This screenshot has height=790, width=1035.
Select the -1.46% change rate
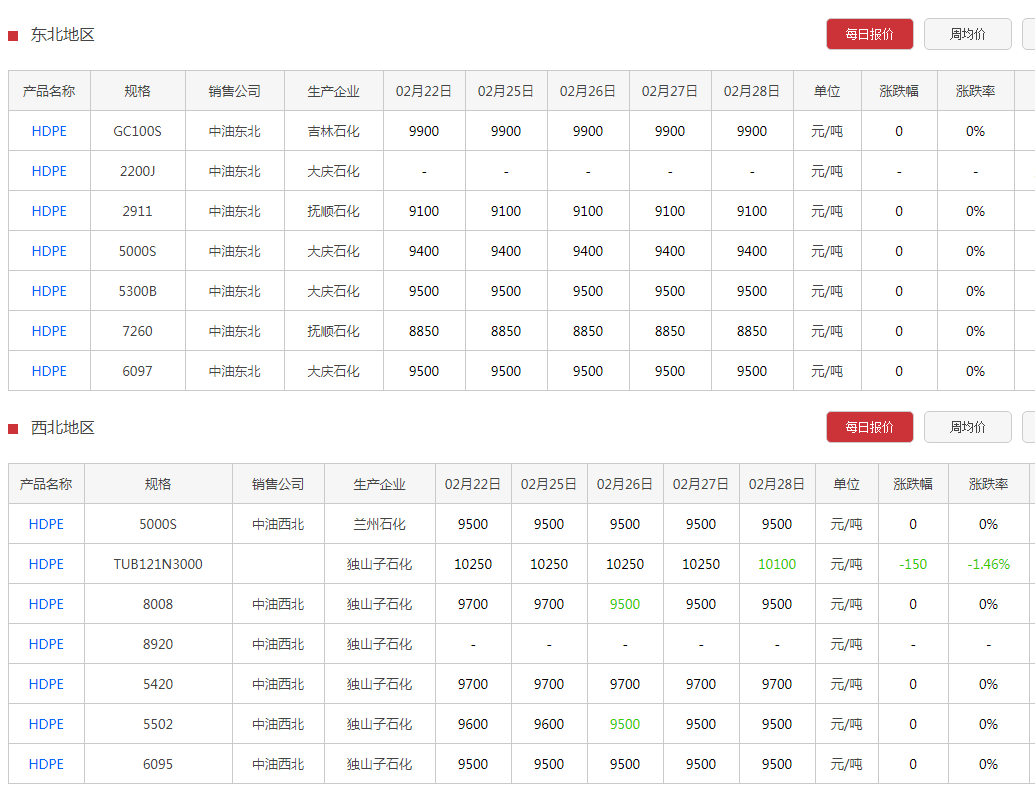pos(988,564)
